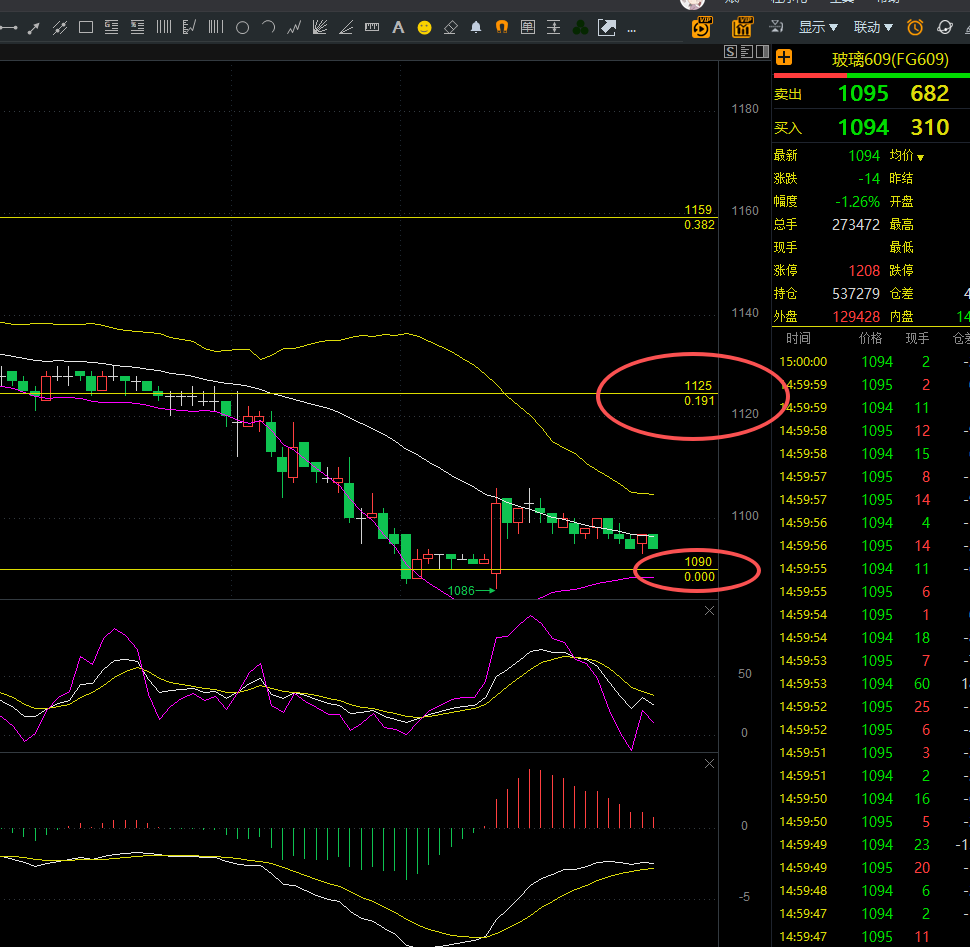Screen dimensions: 970x947
Task: Click the sell volume 682
Action: pyautogui.click(x=929, y=93)
